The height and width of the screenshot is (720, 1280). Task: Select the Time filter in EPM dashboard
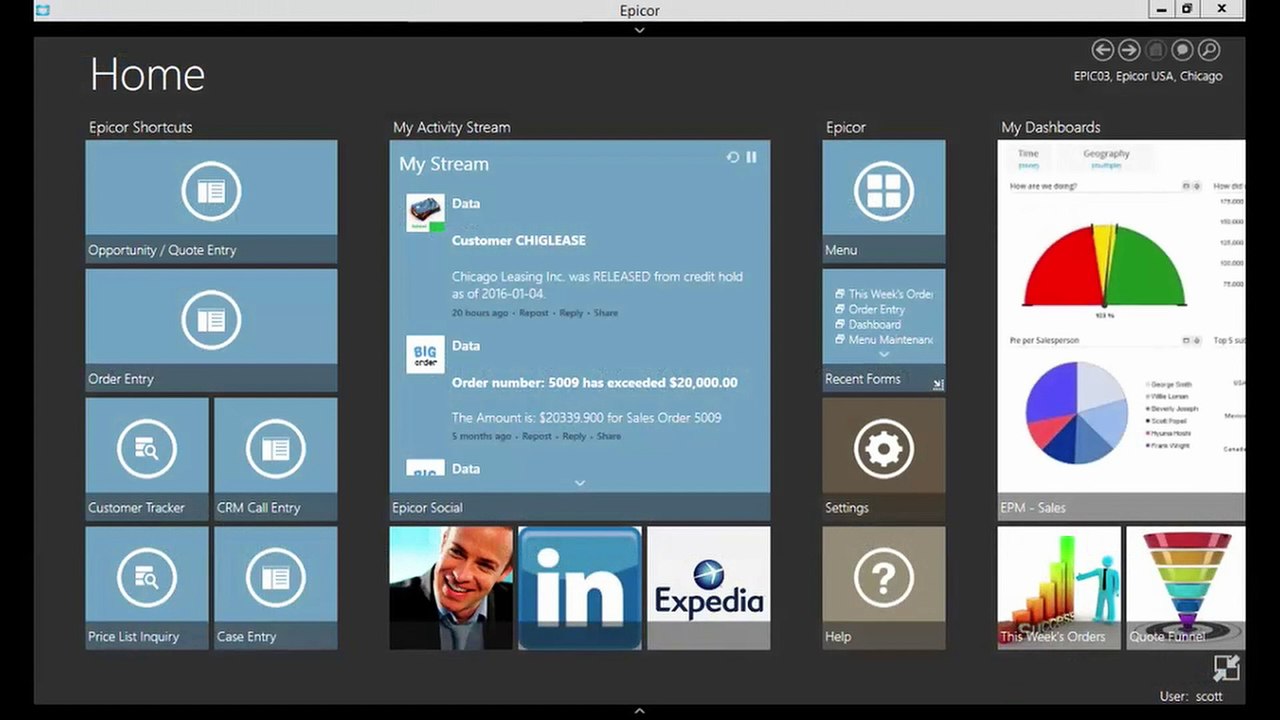(1029, 158)
